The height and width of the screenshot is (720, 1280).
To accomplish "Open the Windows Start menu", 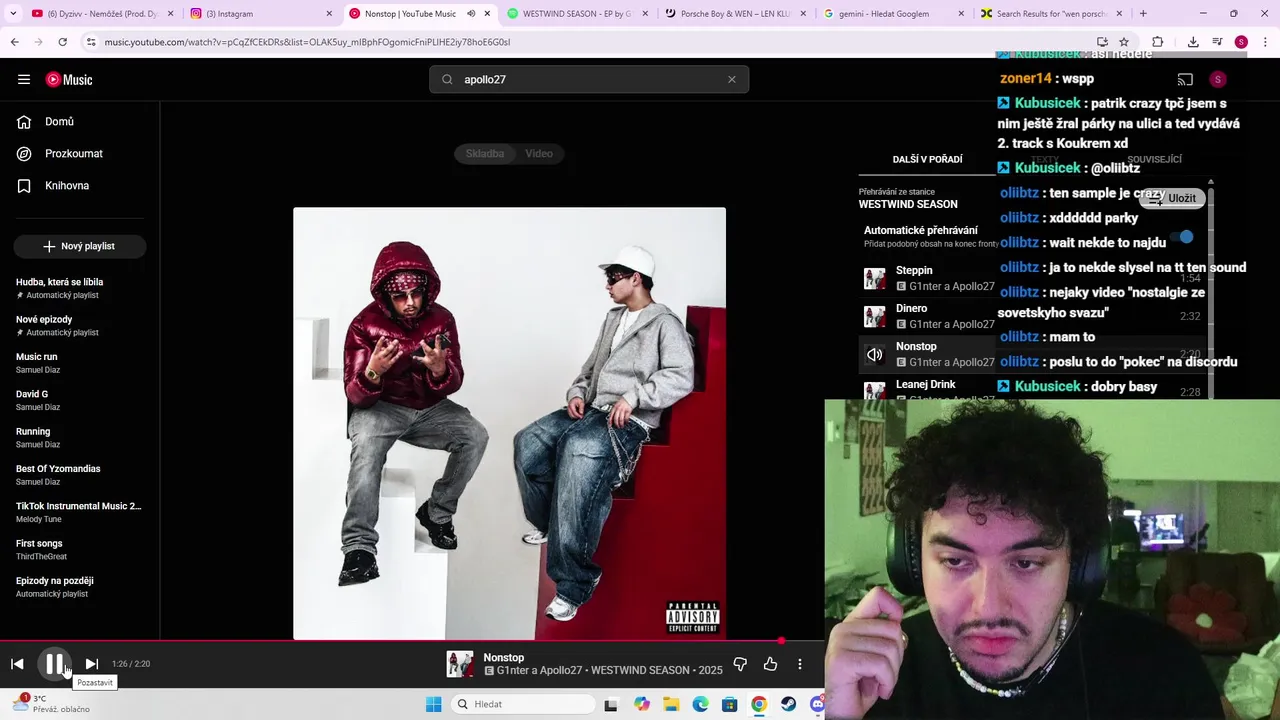I will point(433,704).
